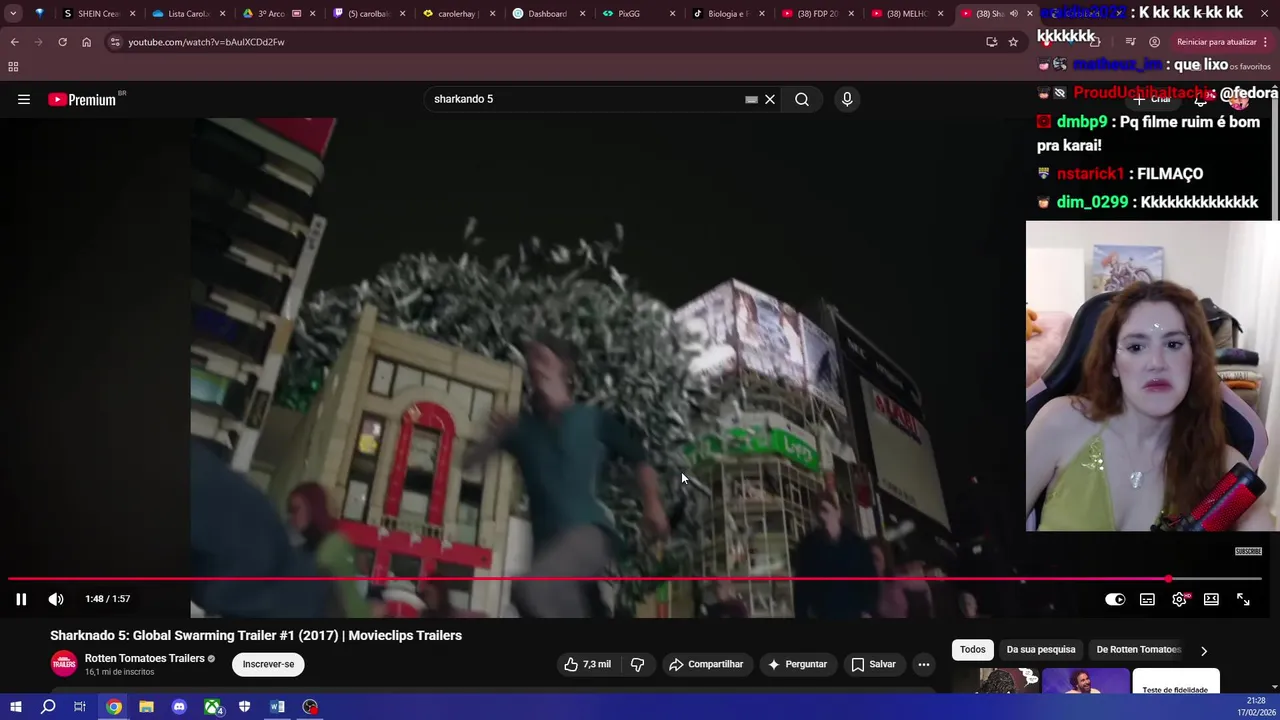1280x720 pixels.
Task: Like the video with 7,3 mil likes
Action: point(588,664)
